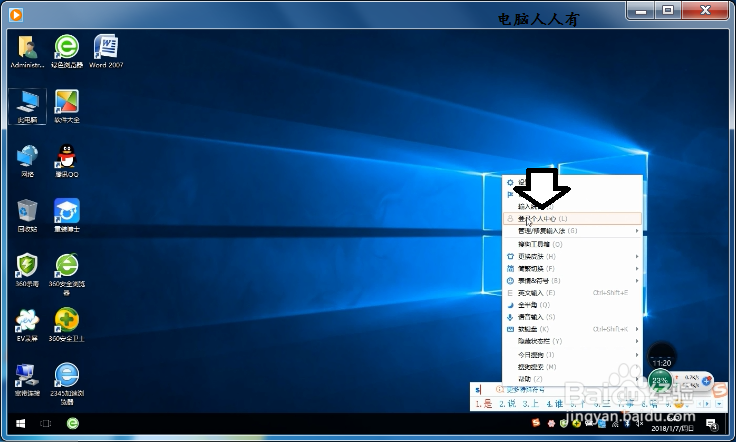Open the Administrator folder desktop icon

click(27, 52)
